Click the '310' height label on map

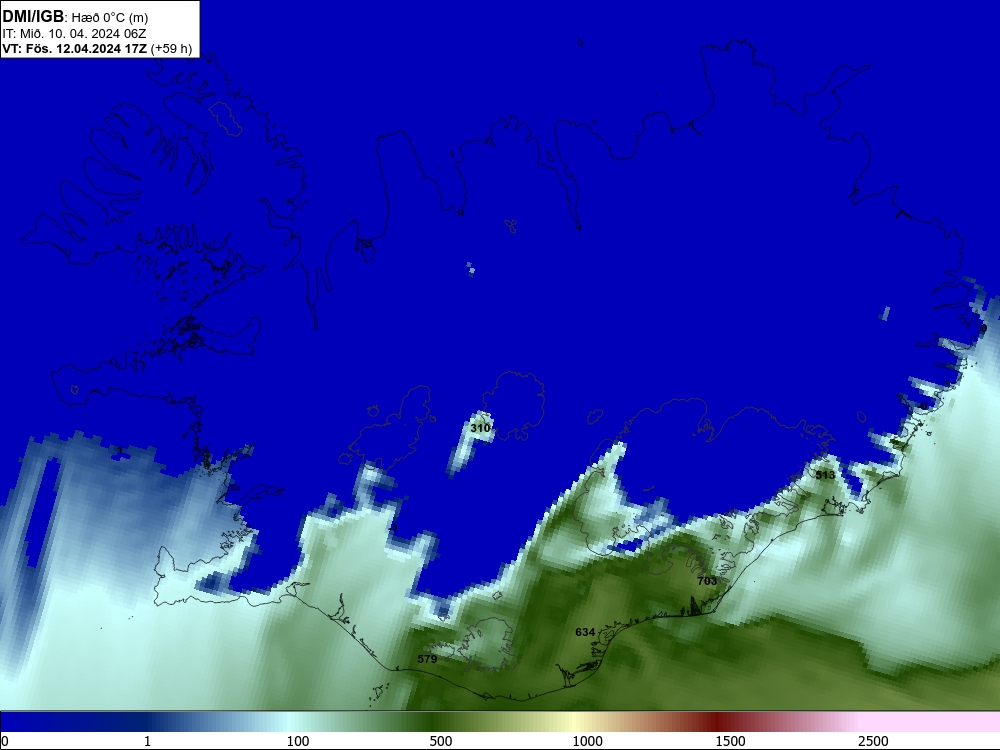pos(480,428)
